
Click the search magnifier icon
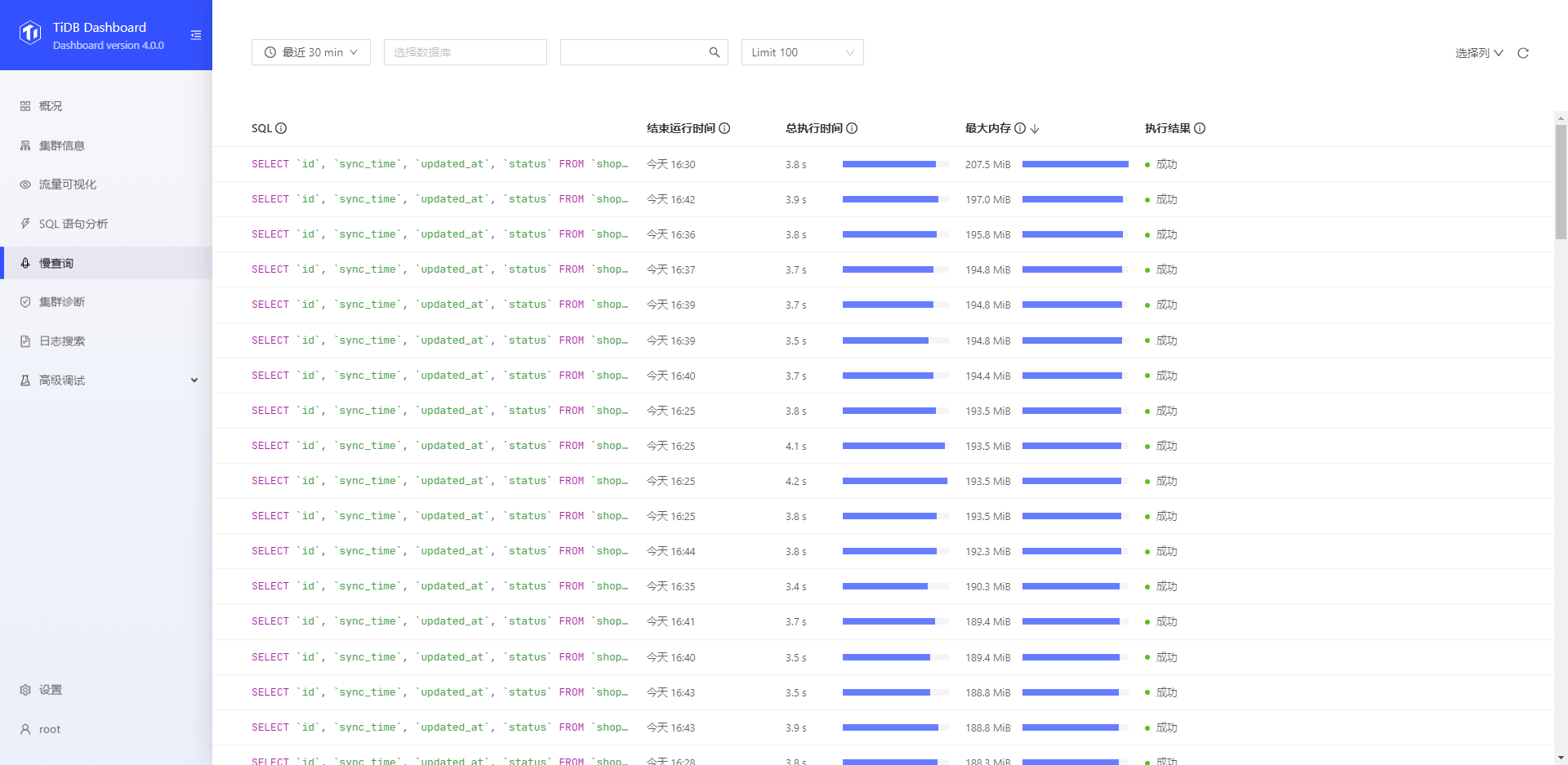click(x=714, y=52)
